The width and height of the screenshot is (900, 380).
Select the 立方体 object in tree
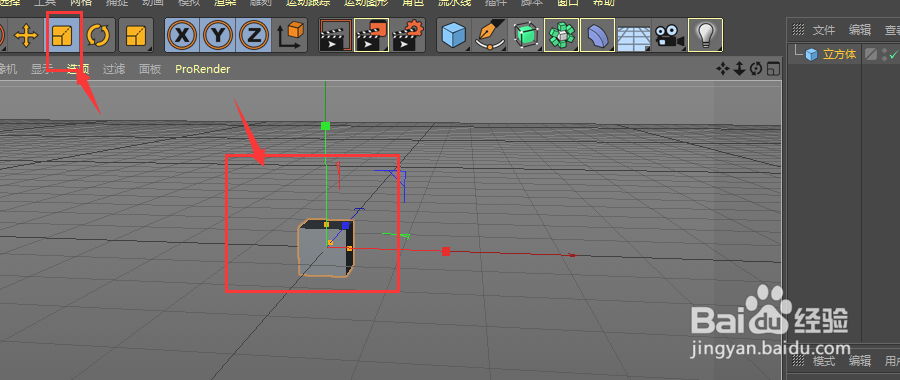[839, 55]
